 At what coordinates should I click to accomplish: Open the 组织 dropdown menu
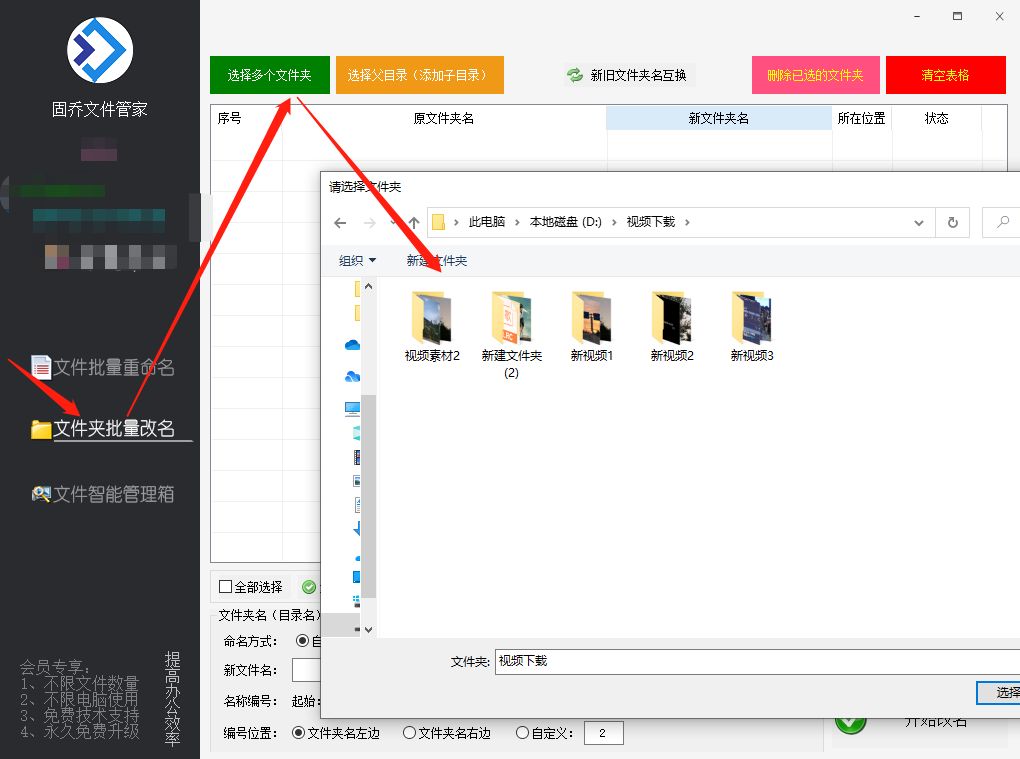tap(357, 261)
